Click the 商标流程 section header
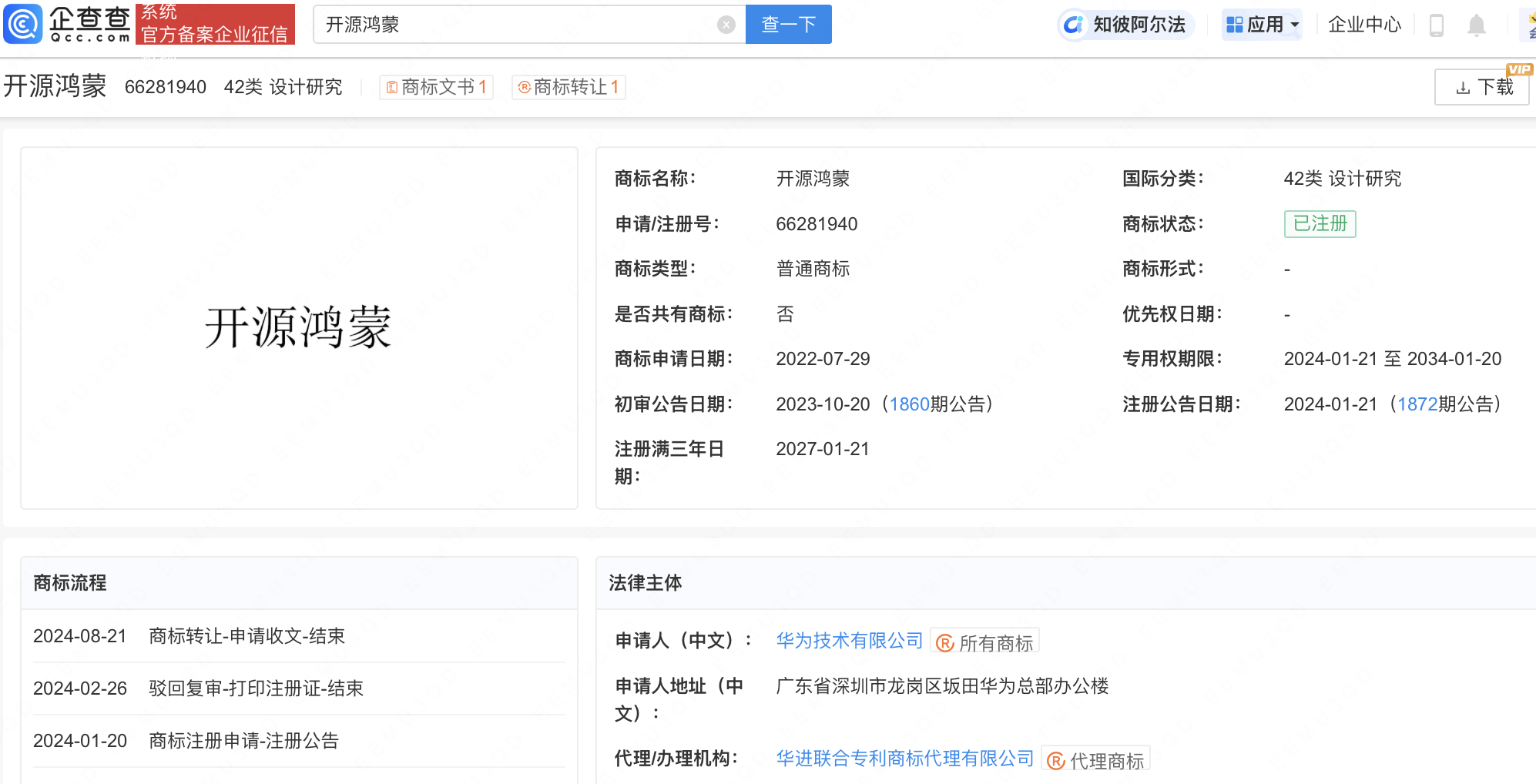1536x784 pixels. pyautogui.click(x=69, y=583)
